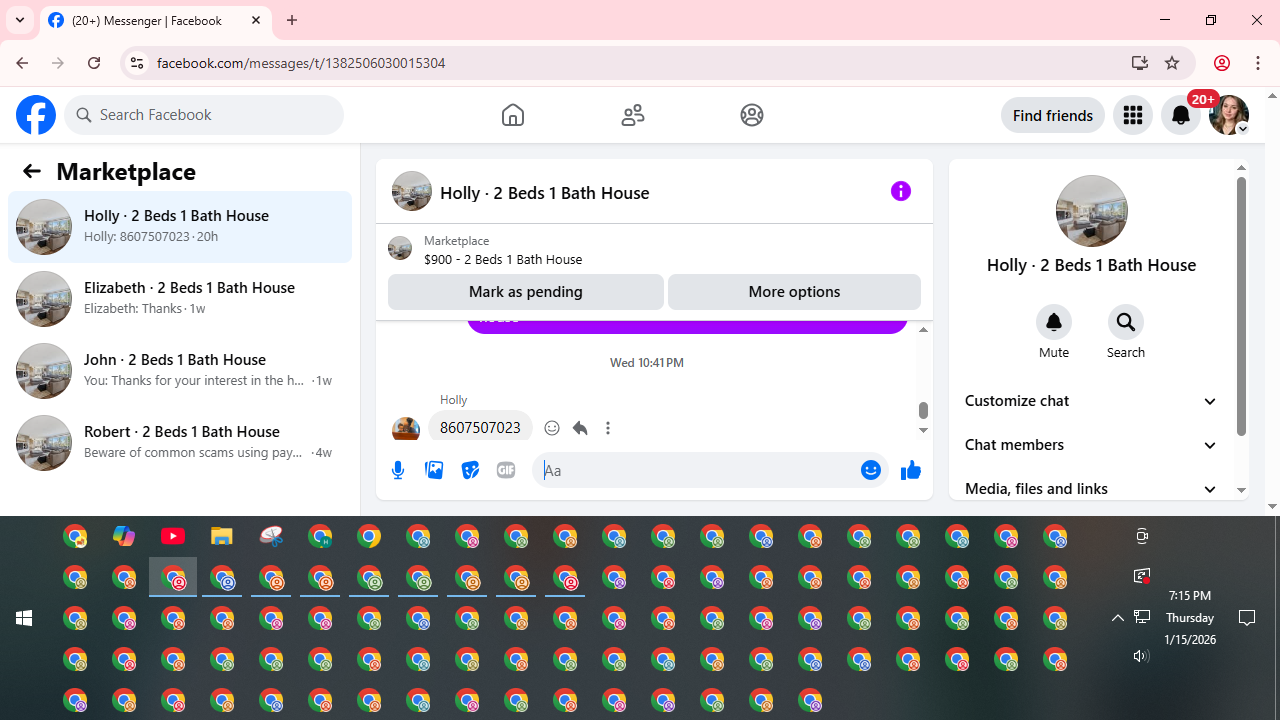Image resolution: width=1280 pixels, height=720 pixels.
Task: Attach a photo with the image icon
Action: pos(434,470)
